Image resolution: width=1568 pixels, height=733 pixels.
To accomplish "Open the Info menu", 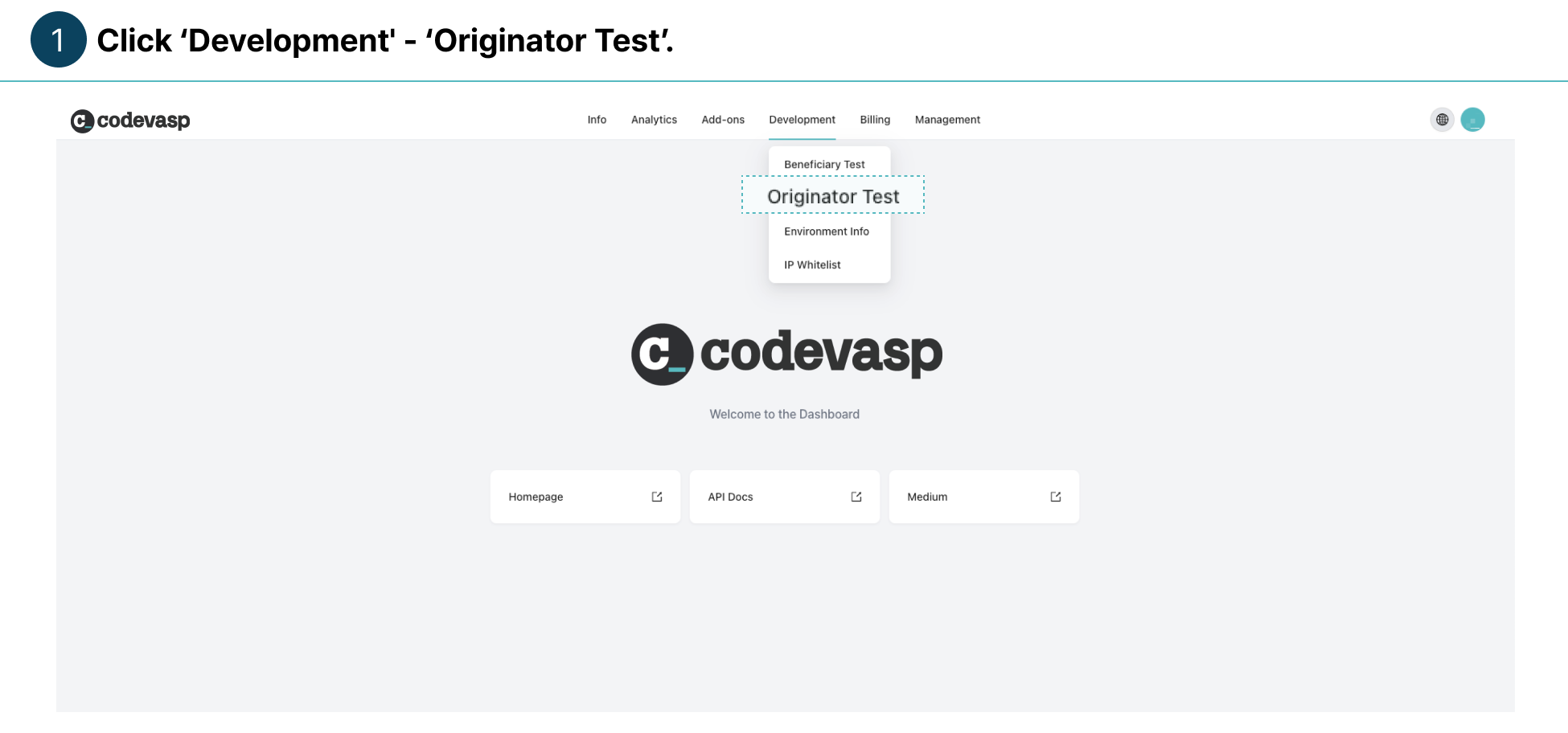I will pyautogui.click(x=597, y=120).
